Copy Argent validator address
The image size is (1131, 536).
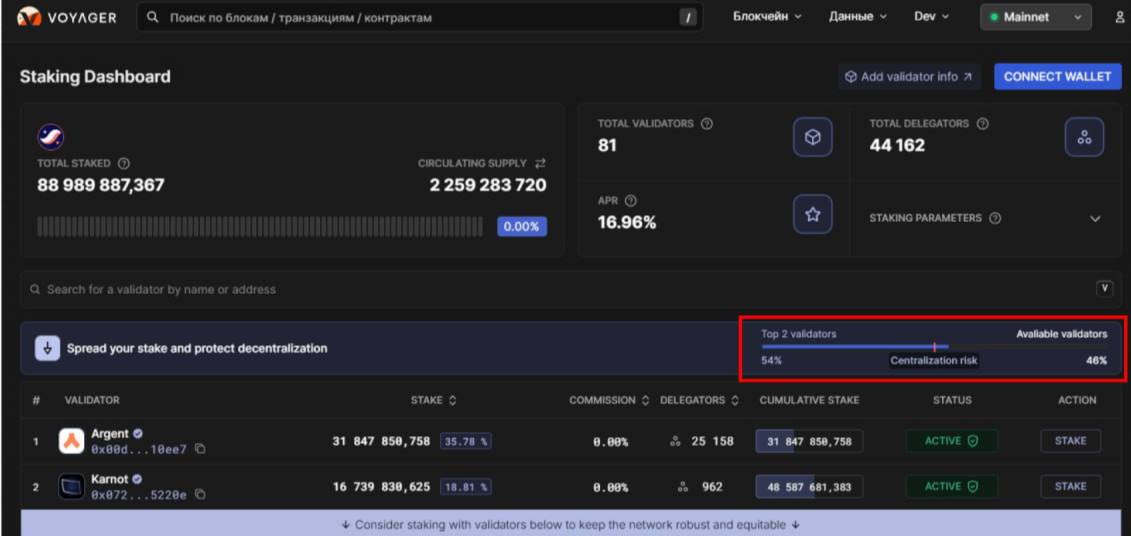click(200, 450)
